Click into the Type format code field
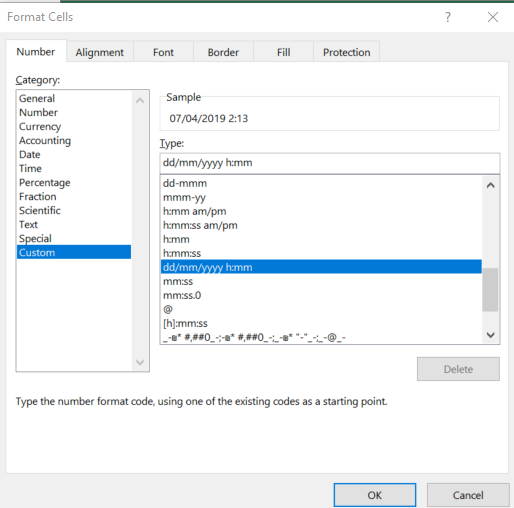 [330, 163]
